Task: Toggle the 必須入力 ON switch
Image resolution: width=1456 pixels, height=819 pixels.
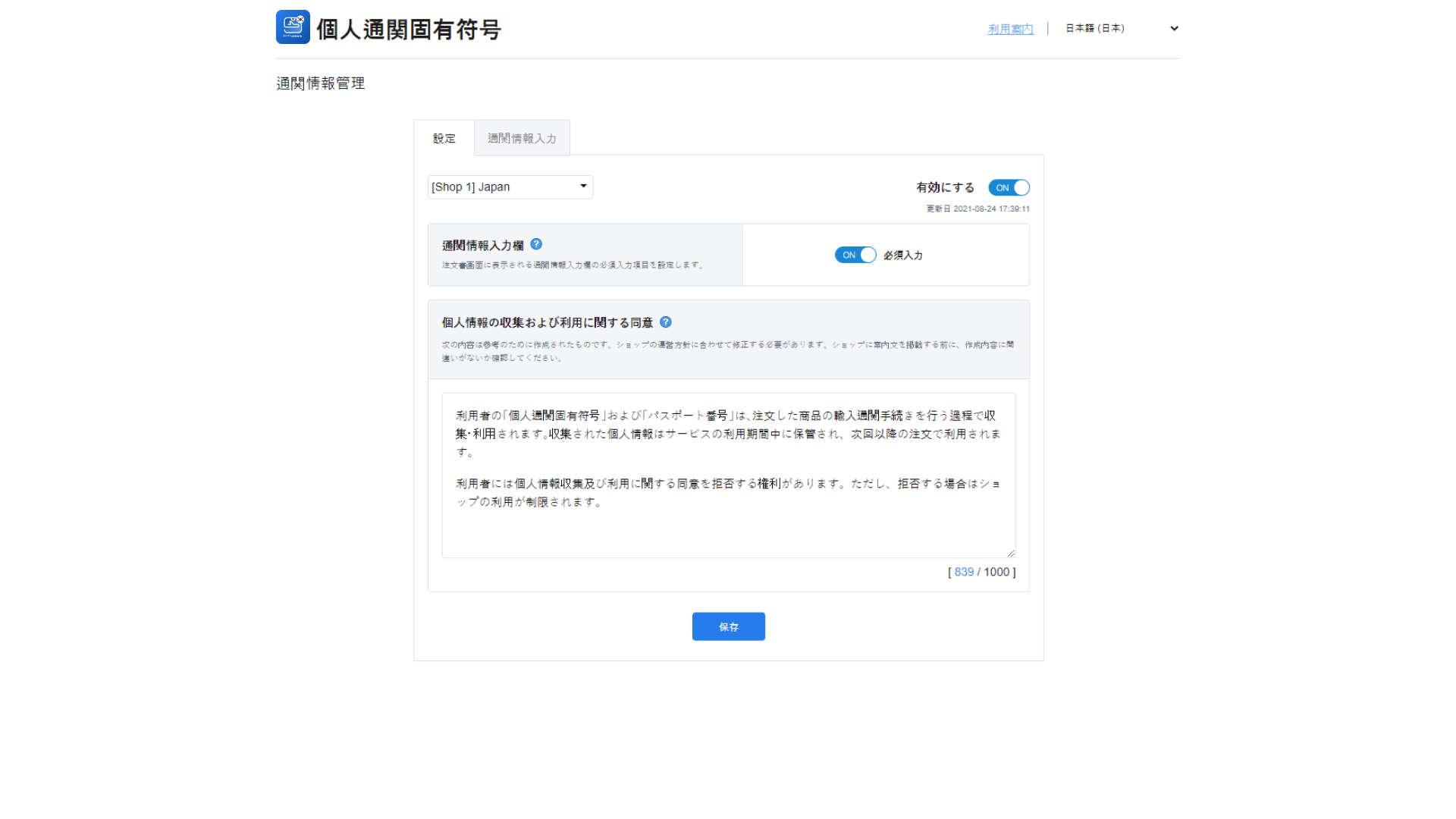Action: click(x=855, y=255)
